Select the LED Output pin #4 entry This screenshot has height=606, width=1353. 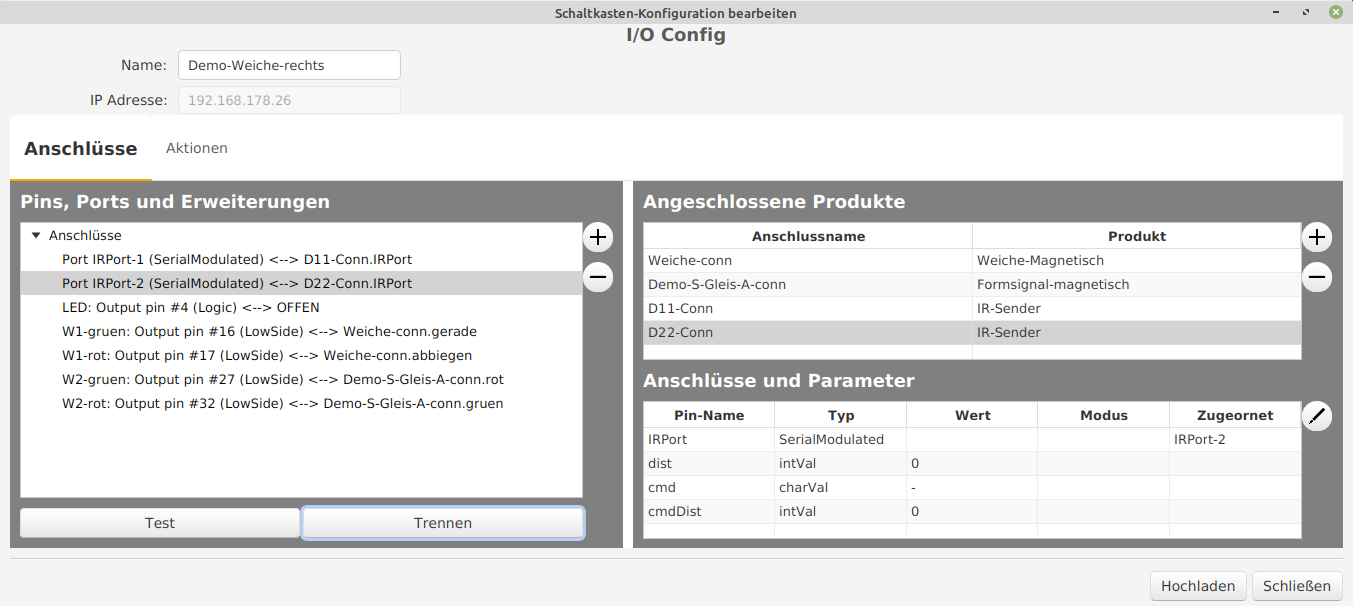click(190, 307)
